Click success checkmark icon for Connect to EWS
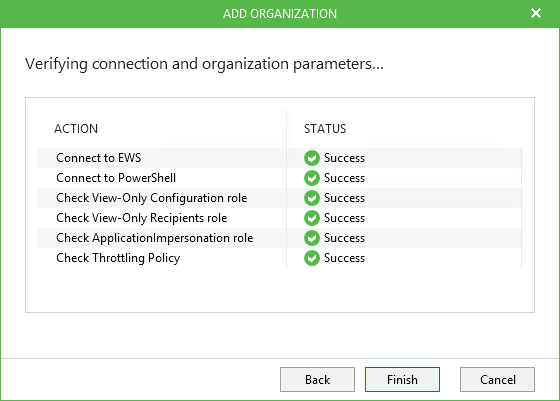Screen dimensions: 560x401 point(312,158)
